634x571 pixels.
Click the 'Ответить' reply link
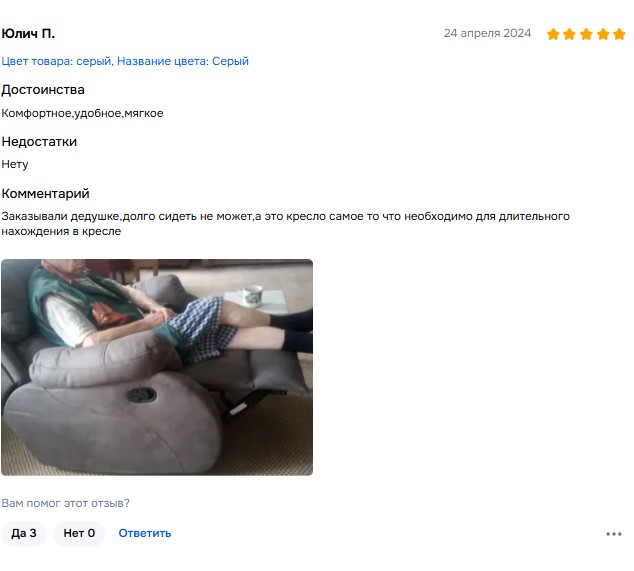point(145,533)
